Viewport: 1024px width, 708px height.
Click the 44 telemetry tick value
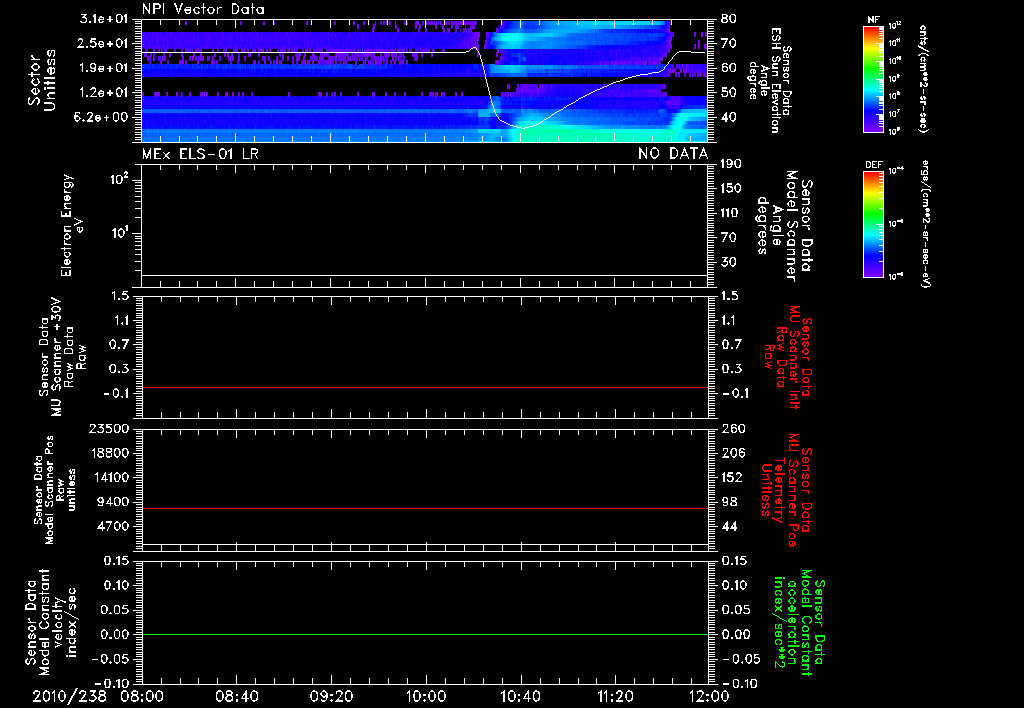tap(729, 526)
